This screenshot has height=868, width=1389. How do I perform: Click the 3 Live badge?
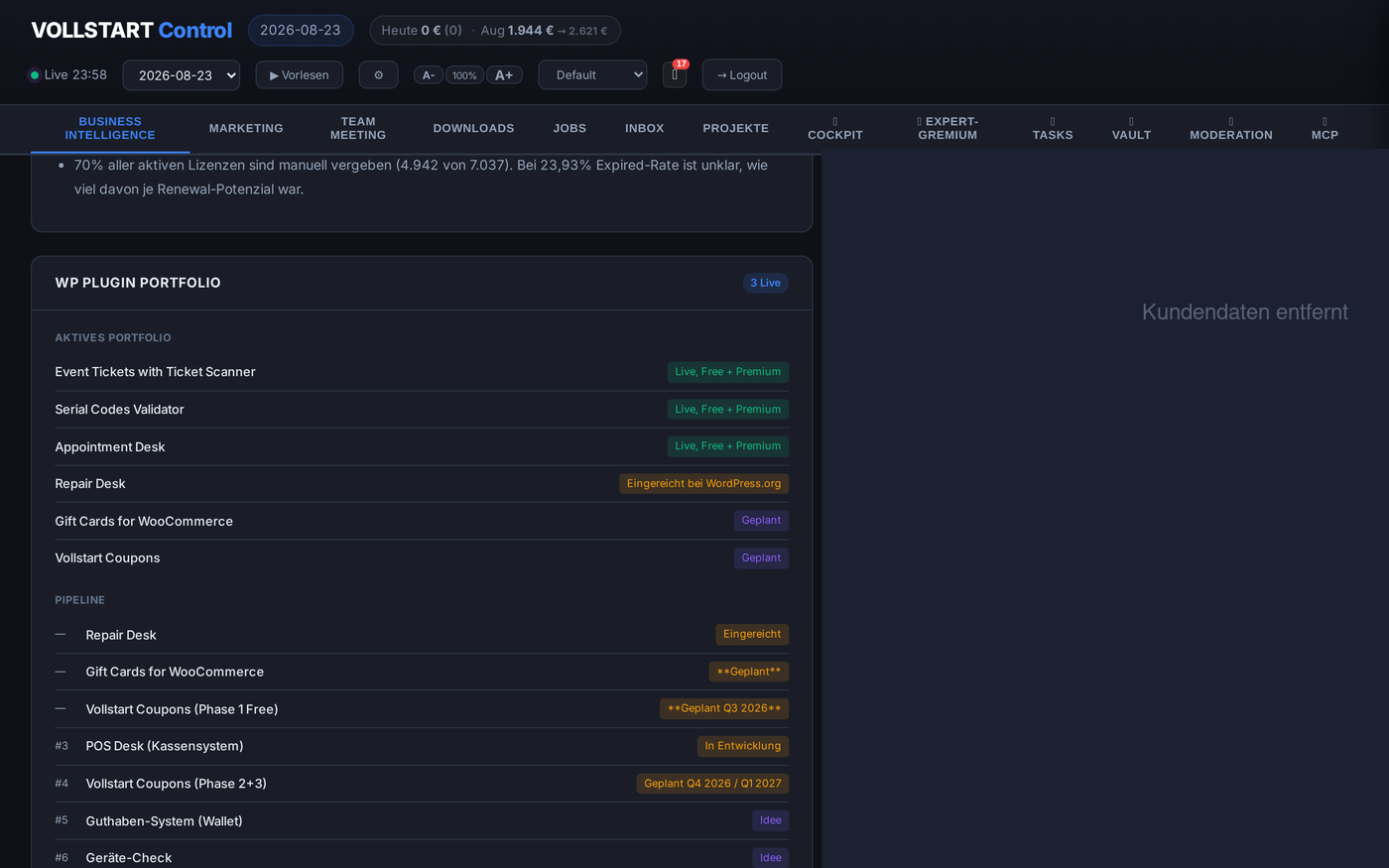(765, 283)
